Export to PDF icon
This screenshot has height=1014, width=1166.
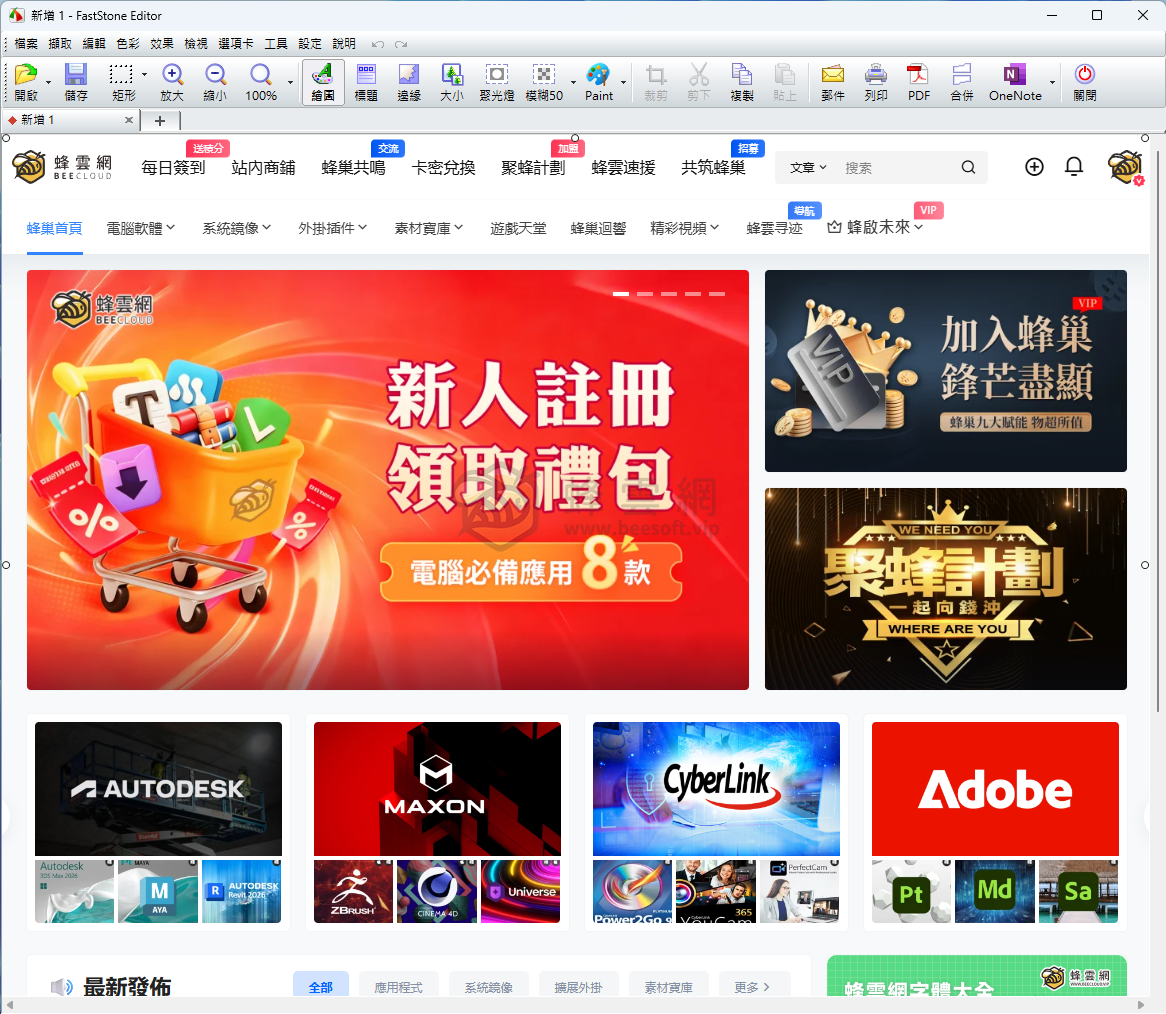click(x=919, y=82)
